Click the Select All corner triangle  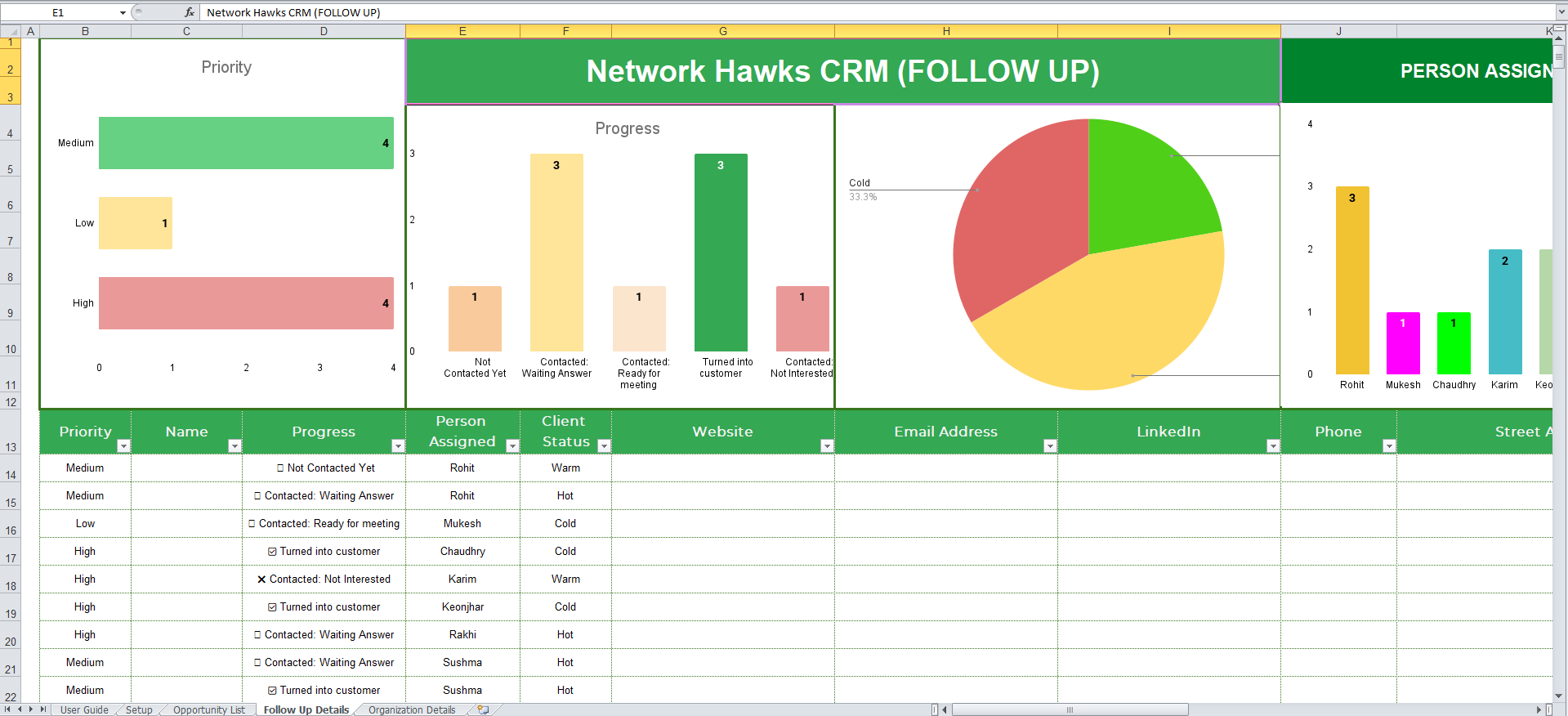[11, 31]
